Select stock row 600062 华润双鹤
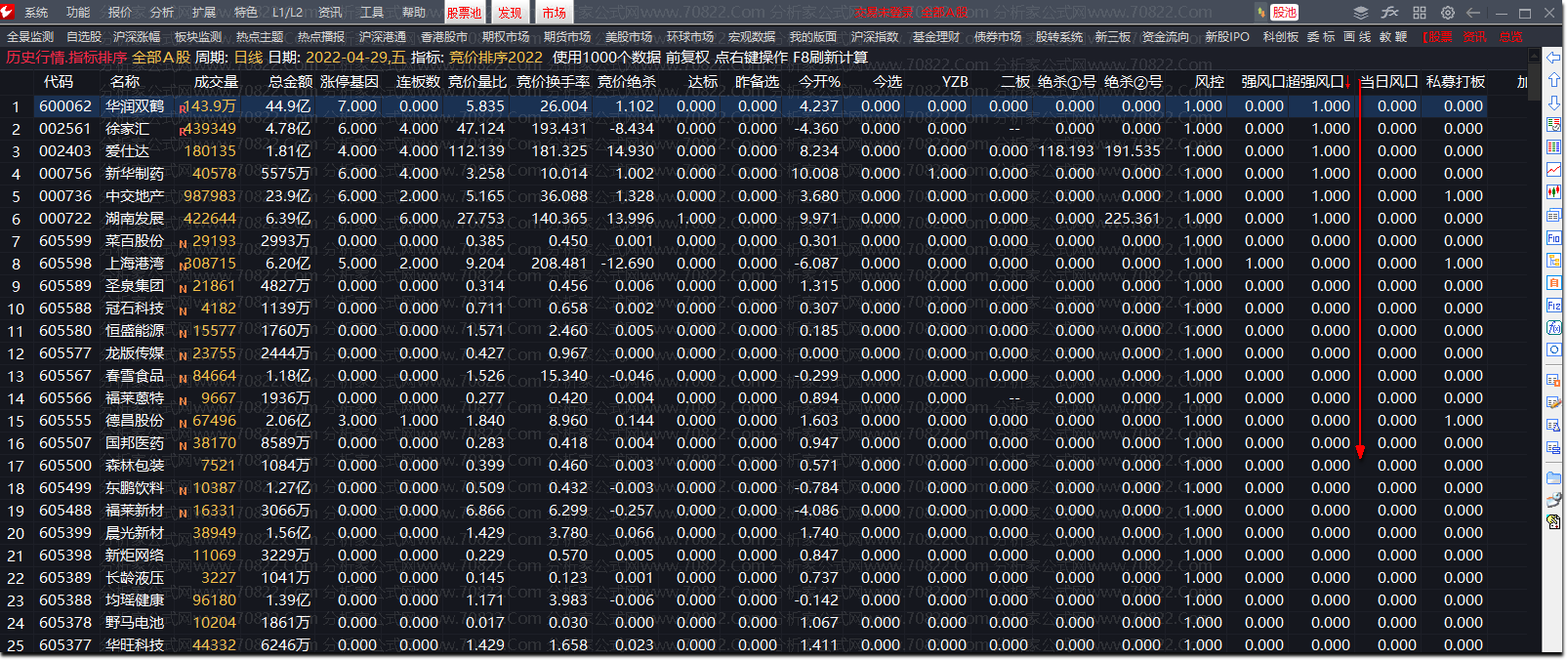 click(x=762, y=106)
